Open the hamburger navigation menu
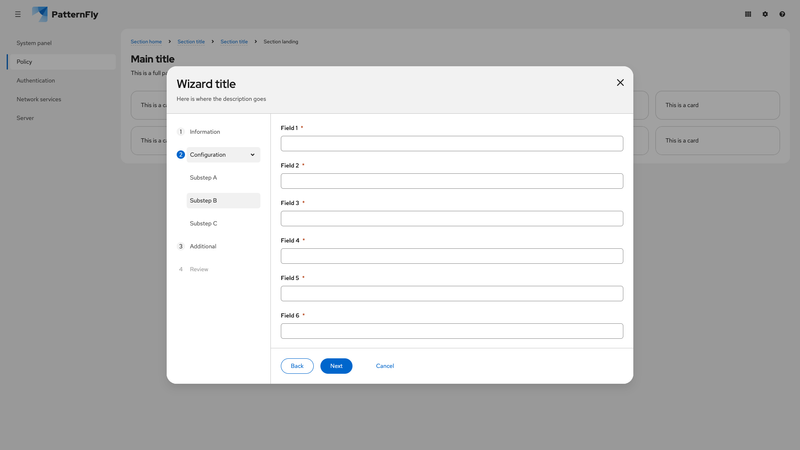This screenshot has height=450, width=800. [x=18, y=14]
